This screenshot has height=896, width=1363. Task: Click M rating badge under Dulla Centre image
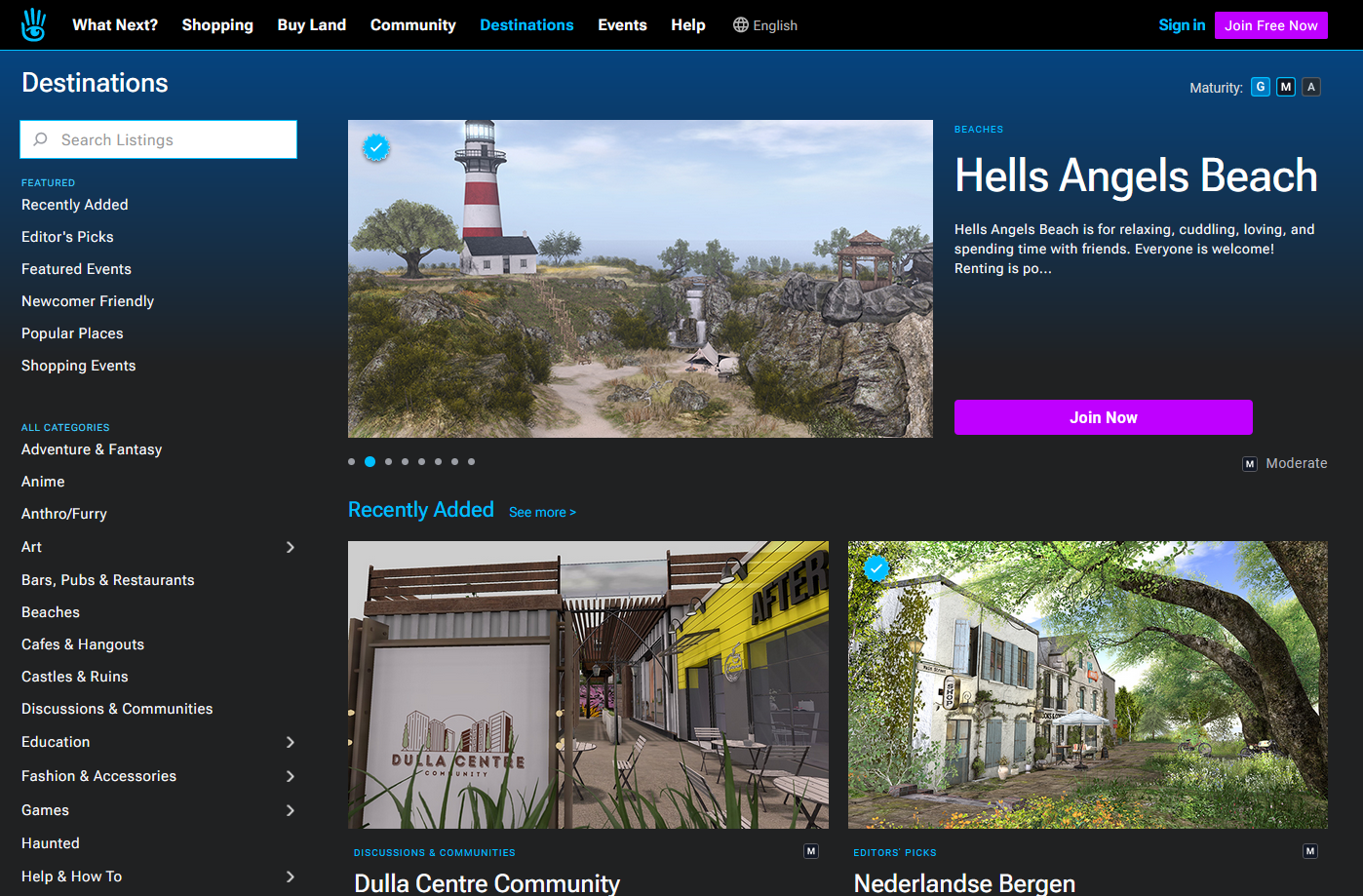click(x=810, y=851)
